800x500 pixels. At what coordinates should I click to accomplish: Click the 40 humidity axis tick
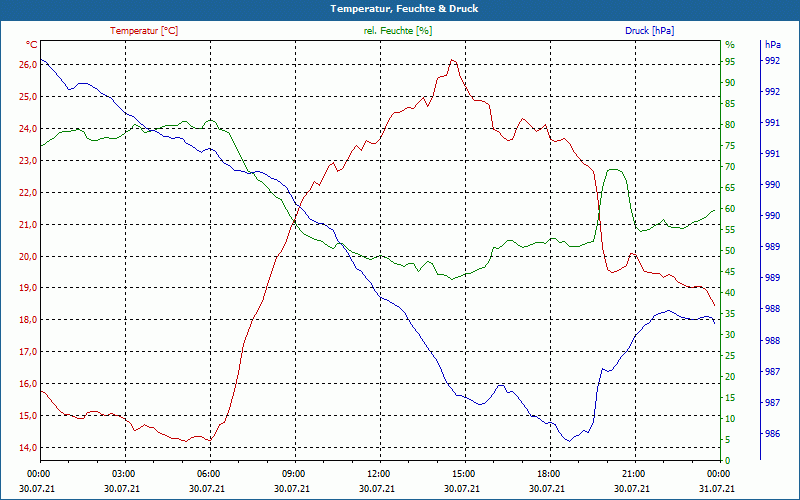[x=730, y=292]
